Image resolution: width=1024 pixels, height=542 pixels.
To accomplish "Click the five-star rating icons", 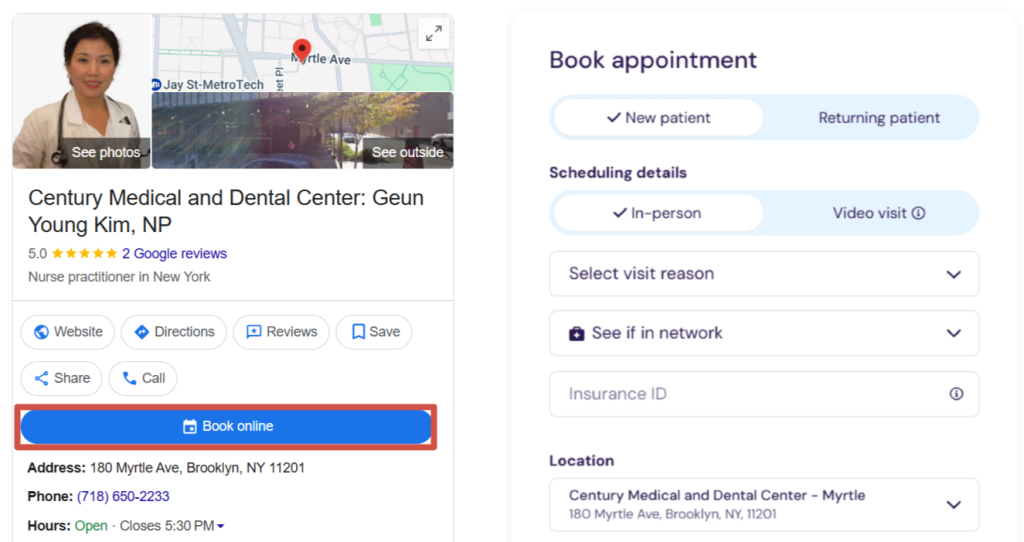I will (84, 254).
